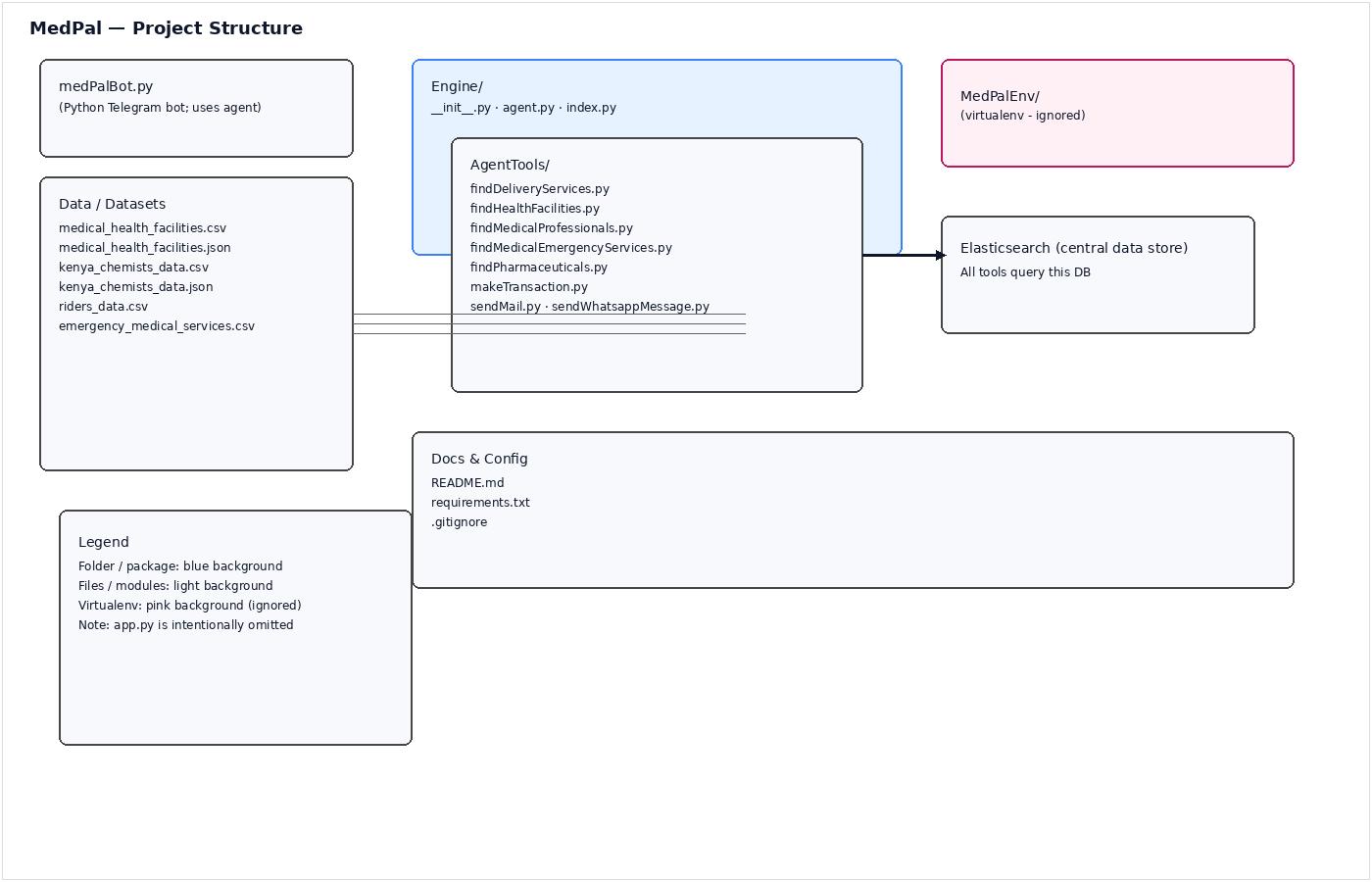
Task: Select findMedicalProfessionals.py entry
Action: [552, 228]
